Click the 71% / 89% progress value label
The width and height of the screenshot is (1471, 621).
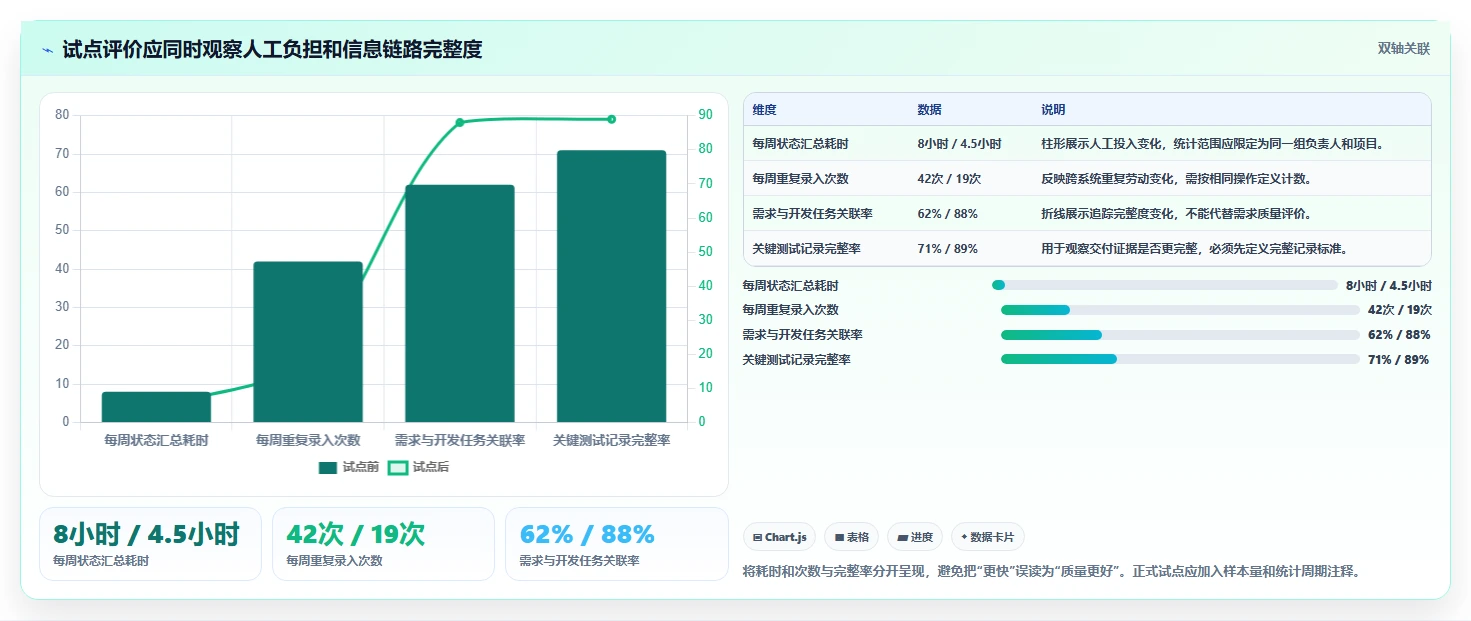click(x=1398, y=360)
